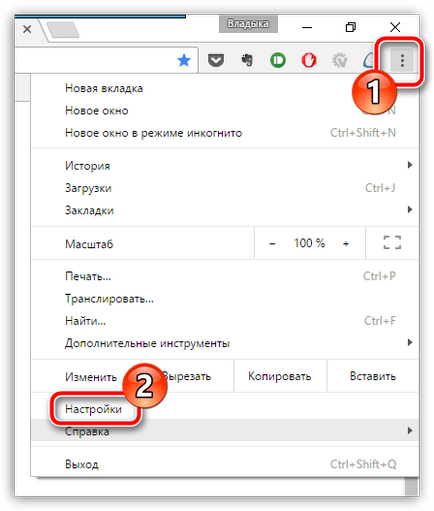Click the blue bookmark star icon
The height and width of the screenshot is (511, 434).
(x=184, y=61)
